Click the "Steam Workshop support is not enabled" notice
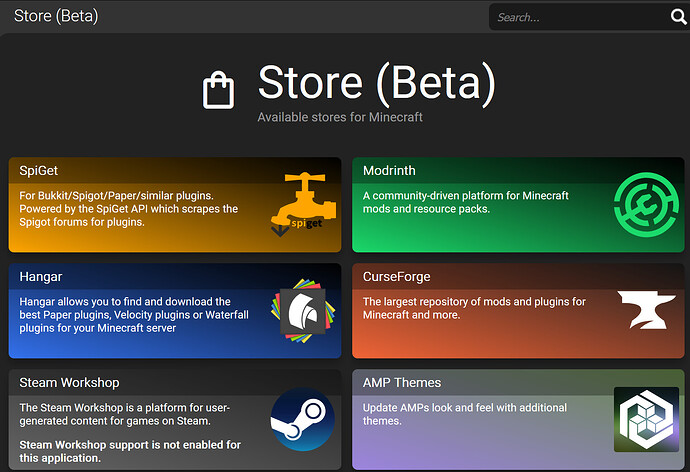 (x=130, y=451)
